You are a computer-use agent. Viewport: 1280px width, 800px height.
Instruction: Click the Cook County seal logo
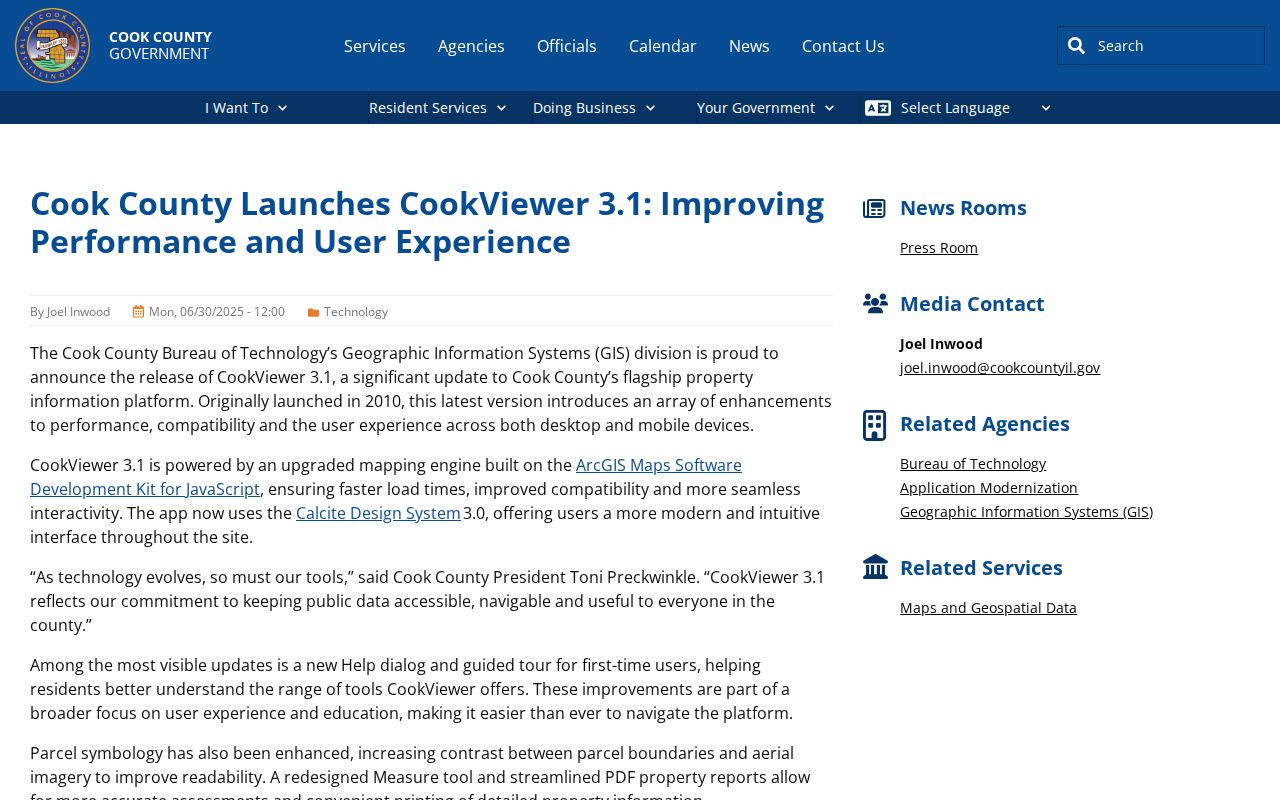click(x=53, y=46)
